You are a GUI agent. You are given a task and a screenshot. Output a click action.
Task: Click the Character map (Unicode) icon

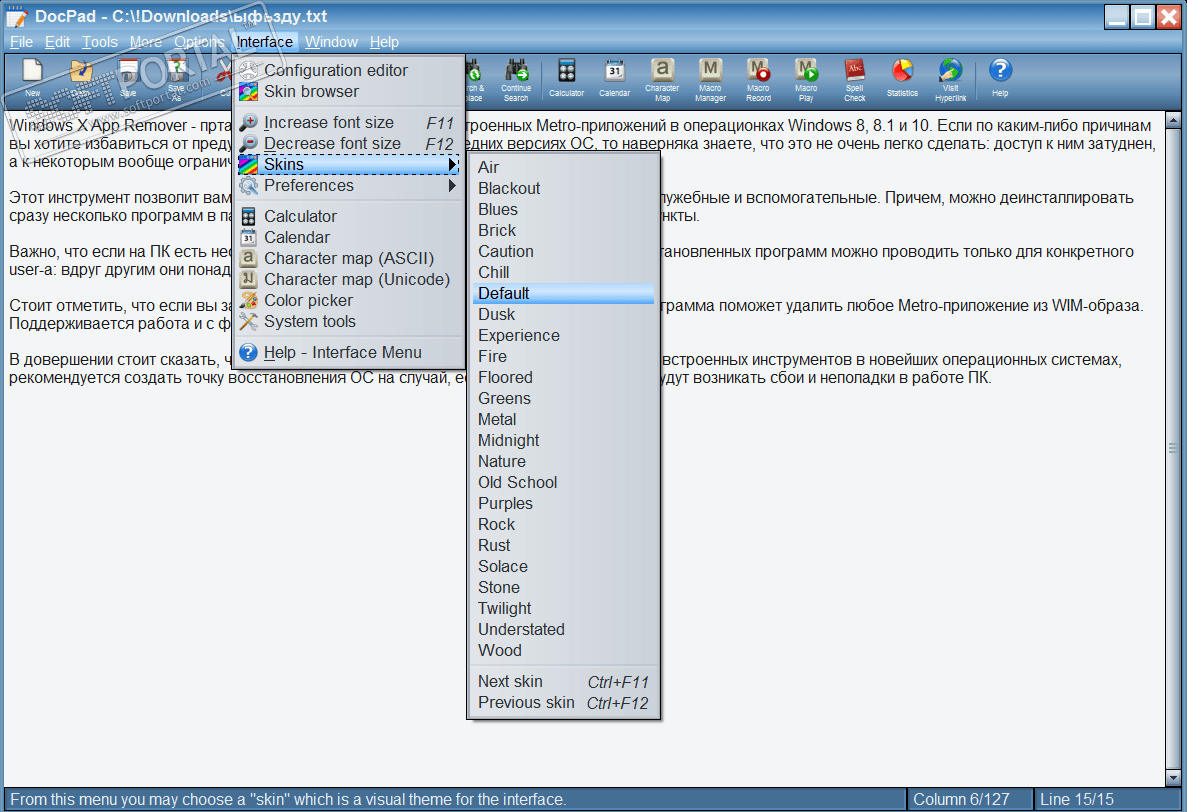pyautogui.click(x=248, y=279)
